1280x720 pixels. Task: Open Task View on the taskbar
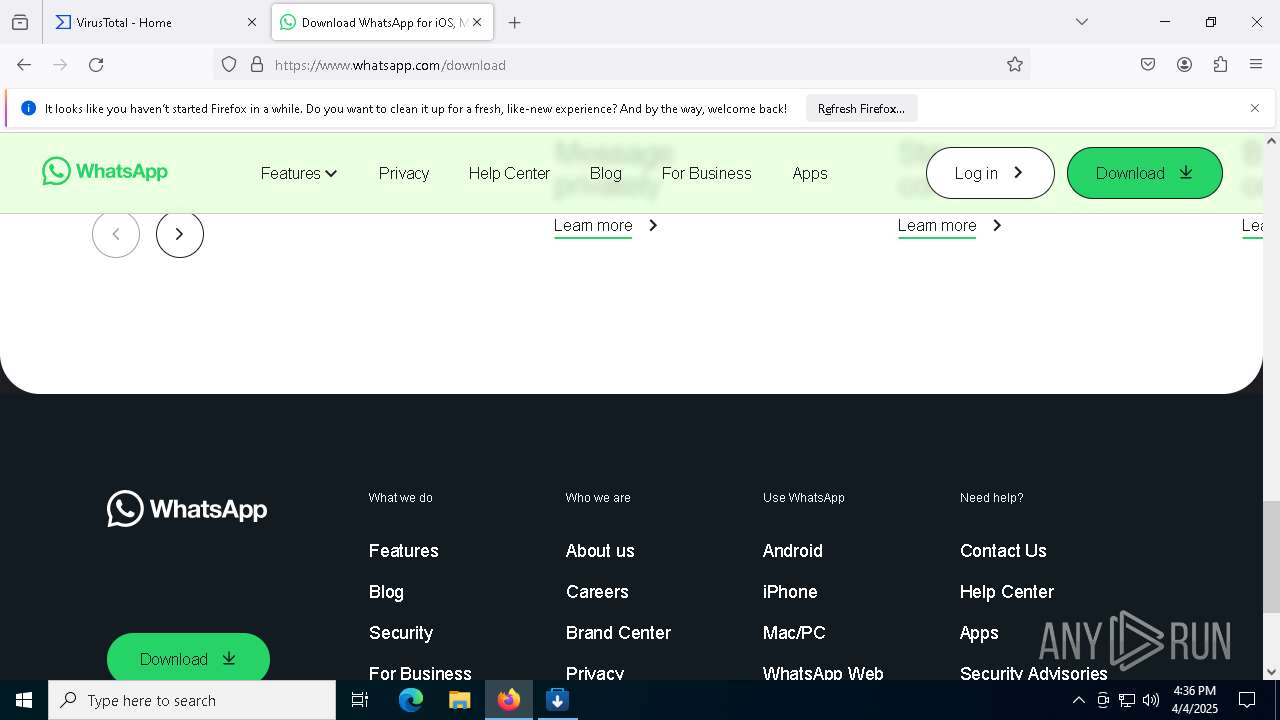coord(360,700)
